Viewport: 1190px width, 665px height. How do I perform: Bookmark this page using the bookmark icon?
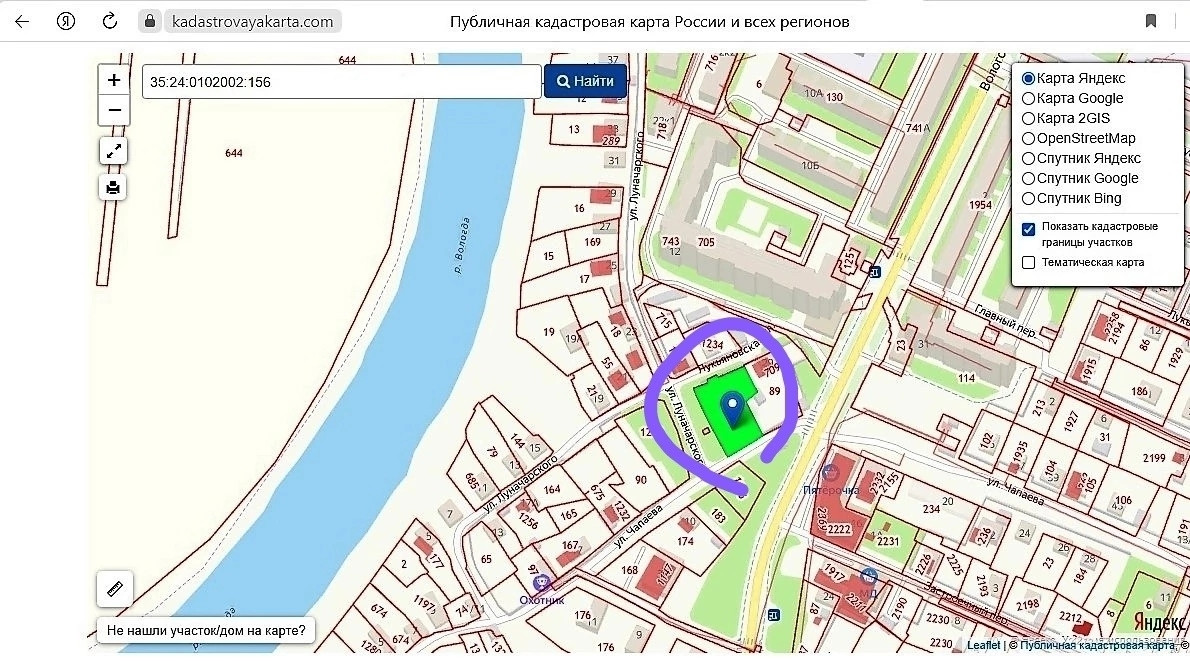point(1151,21)
